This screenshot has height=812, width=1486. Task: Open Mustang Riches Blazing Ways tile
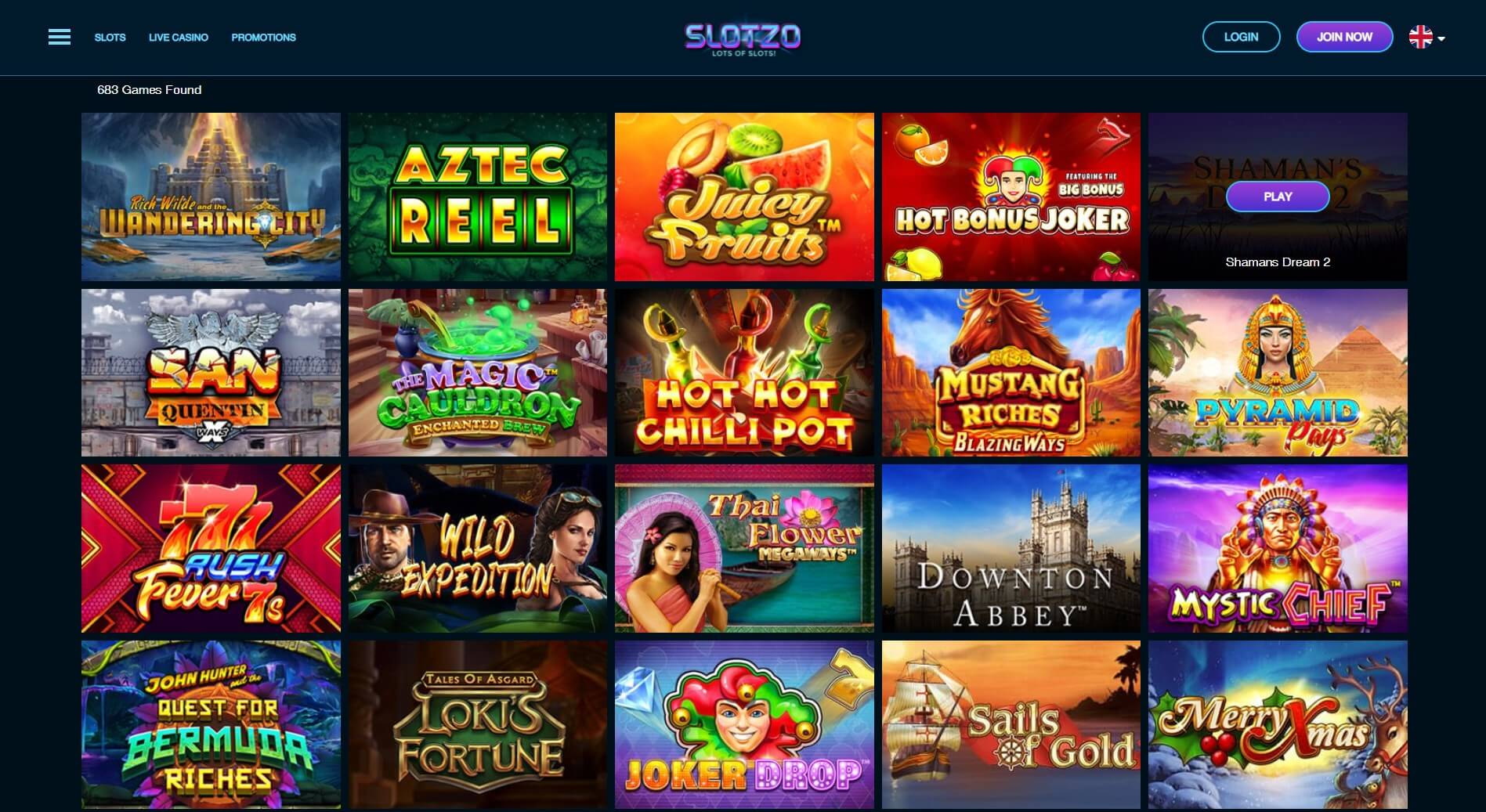coord(1011,373)
